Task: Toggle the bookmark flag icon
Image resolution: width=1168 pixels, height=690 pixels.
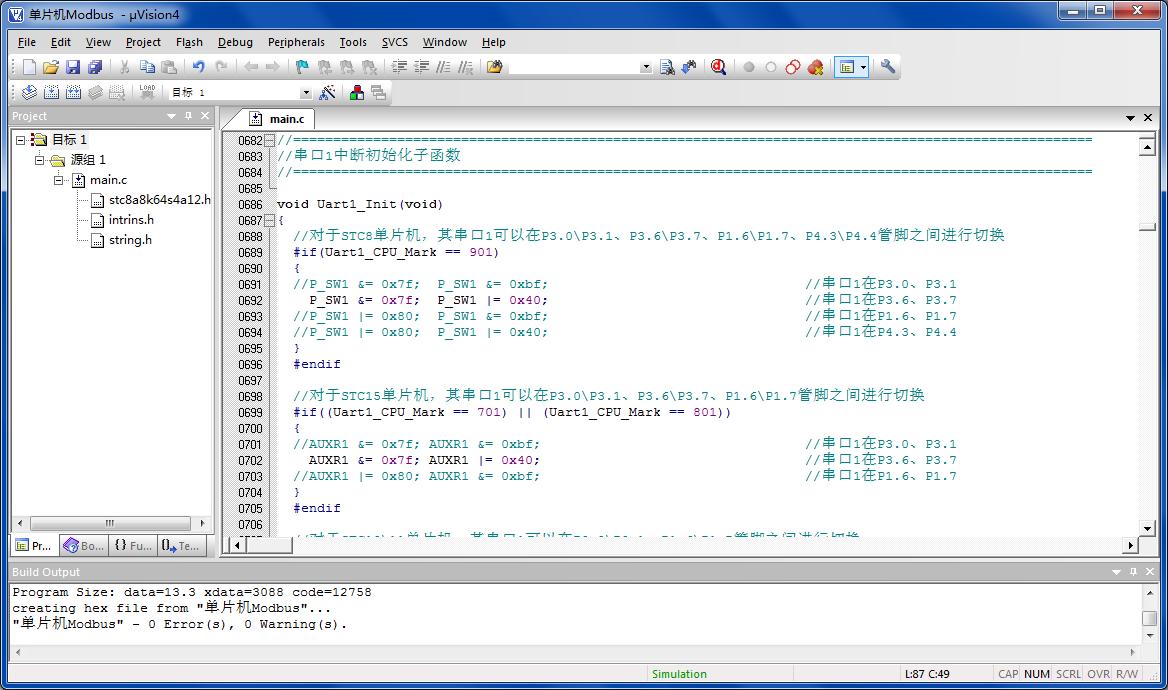Action: tap(302, 67)
